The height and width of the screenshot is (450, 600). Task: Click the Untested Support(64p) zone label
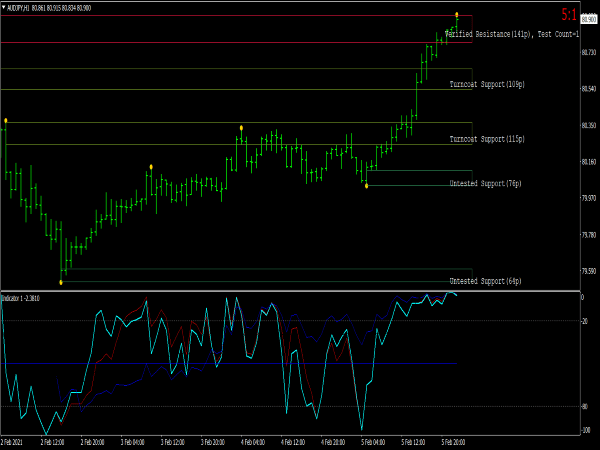click(485, 281)
